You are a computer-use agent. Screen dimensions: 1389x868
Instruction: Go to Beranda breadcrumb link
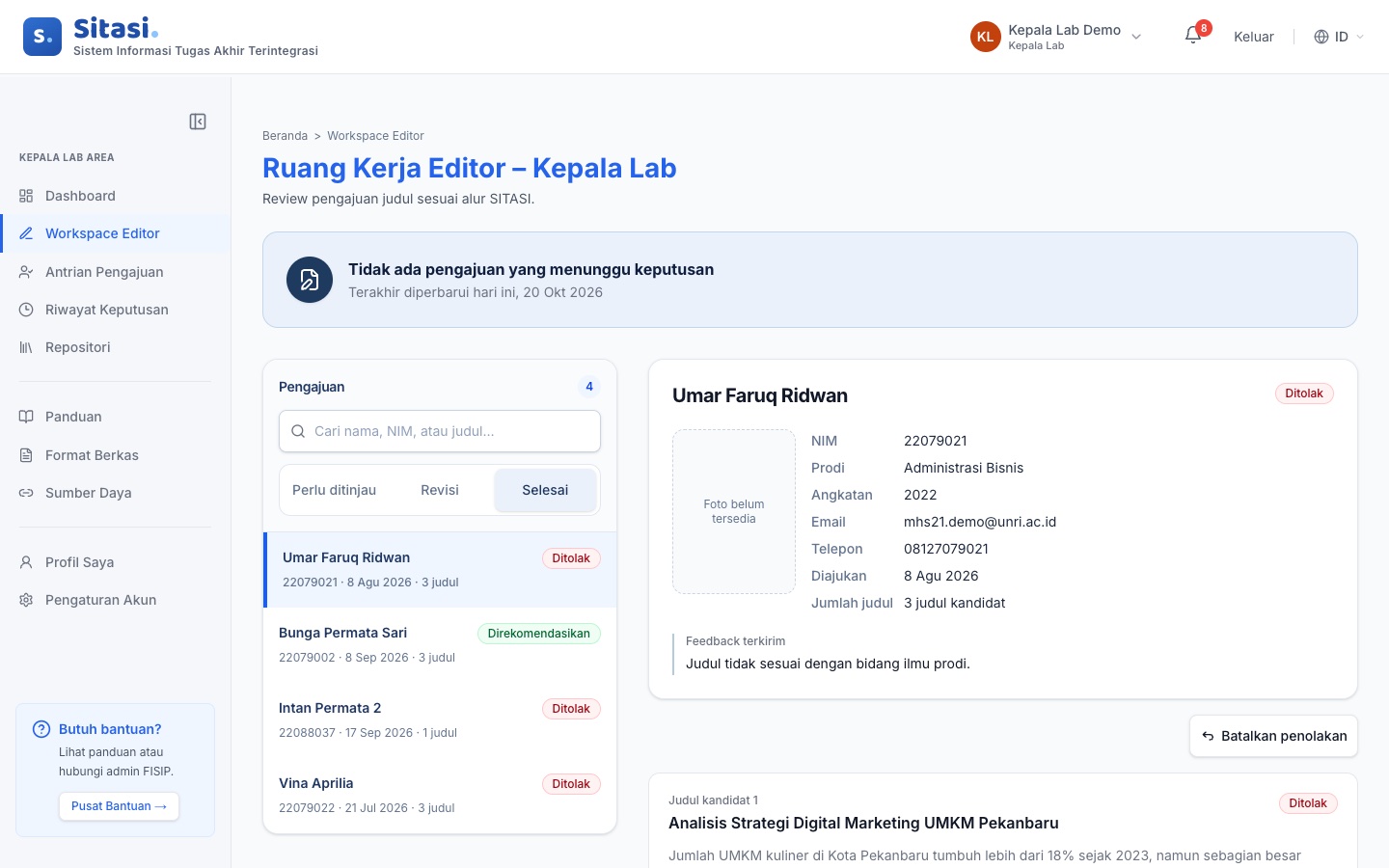[x=285, y=136]
